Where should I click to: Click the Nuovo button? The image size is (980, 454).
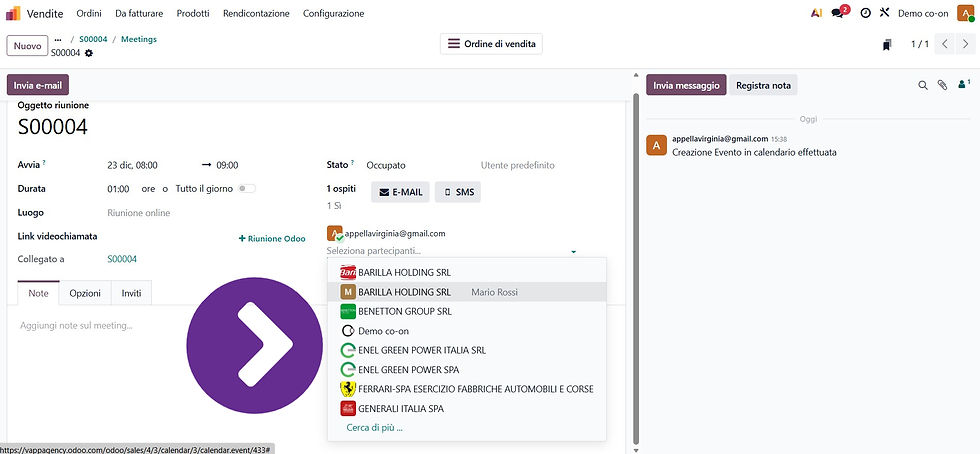28,46
